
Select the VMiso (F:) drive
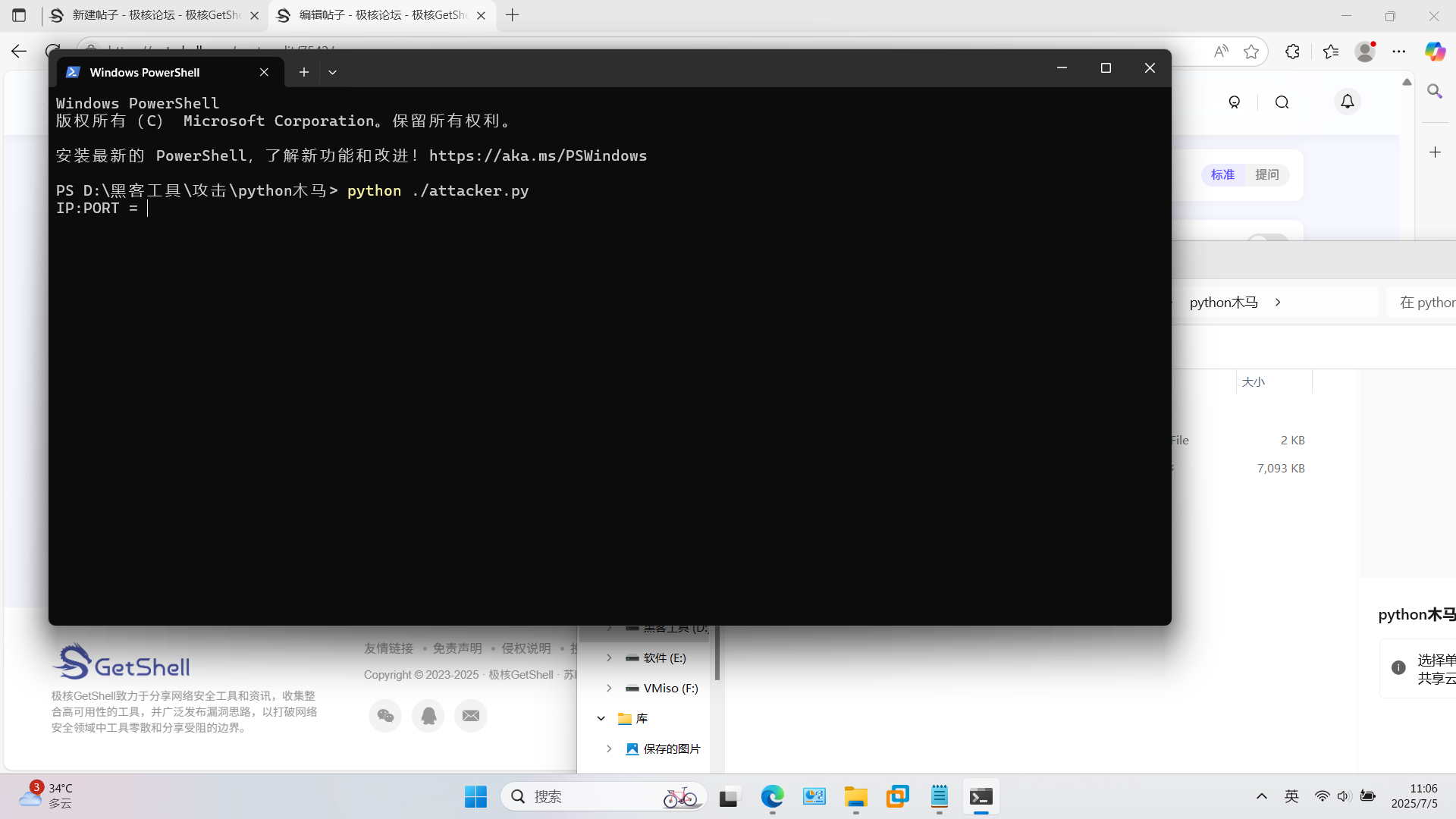(x=661, y=688)
